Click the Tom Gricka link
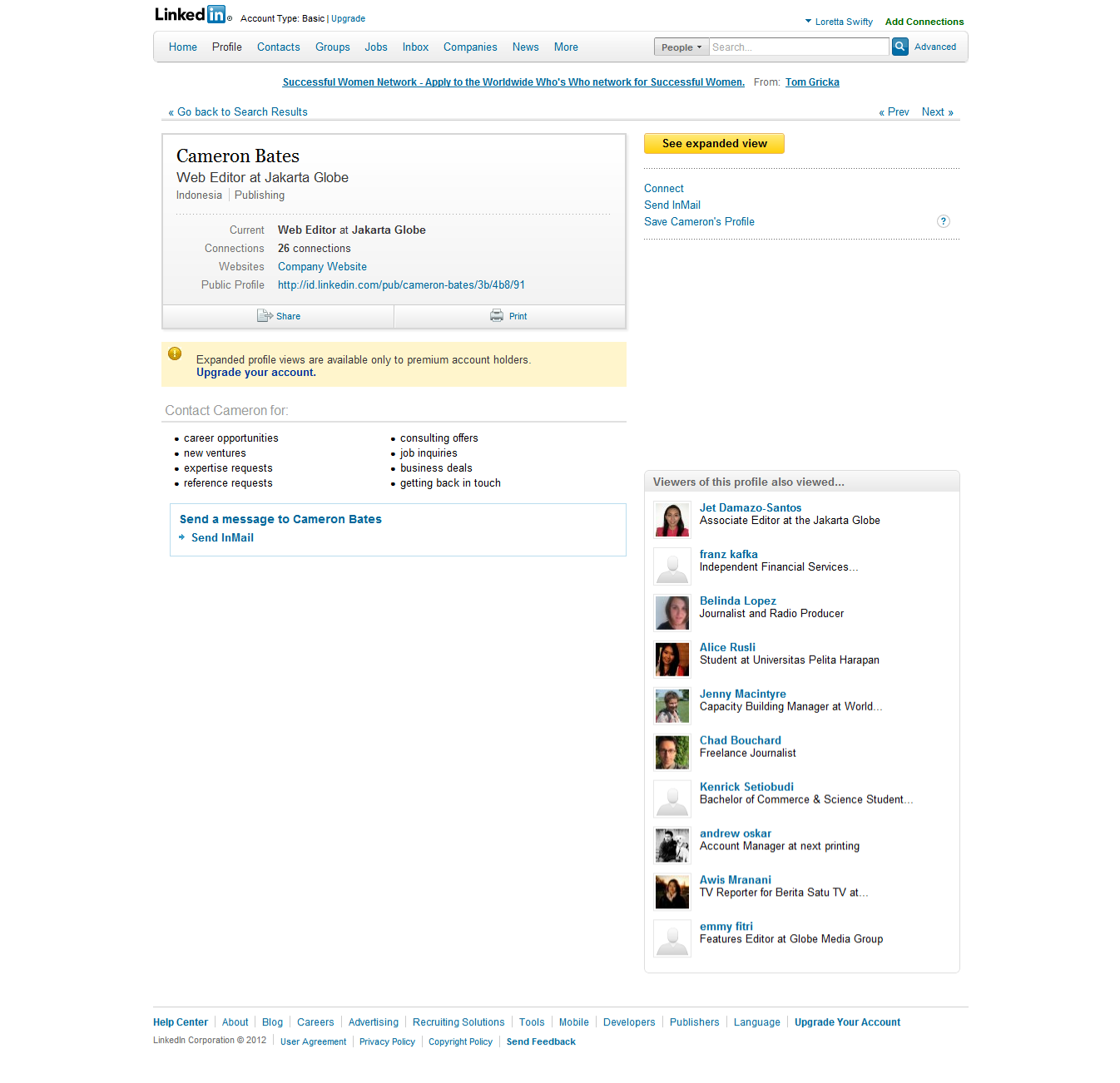This screenshot has width=1120, height=1083. coord(812,82)
